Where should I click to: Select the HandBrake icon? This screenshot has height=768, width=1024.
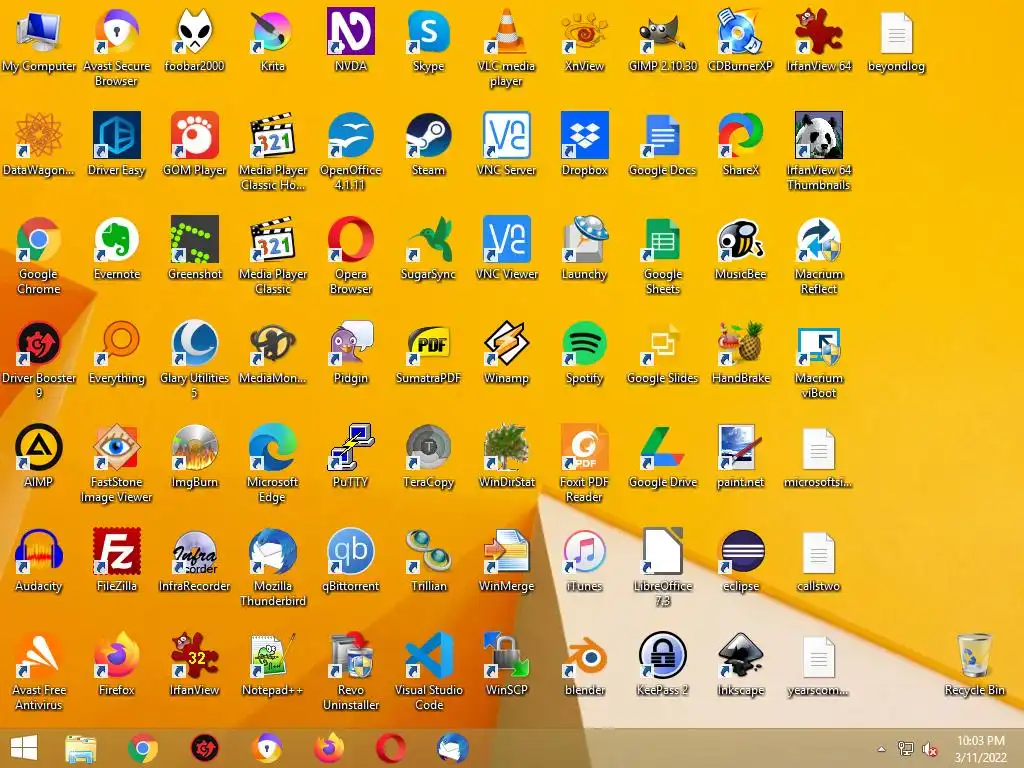pyautogui.click(x=740, y=343)
